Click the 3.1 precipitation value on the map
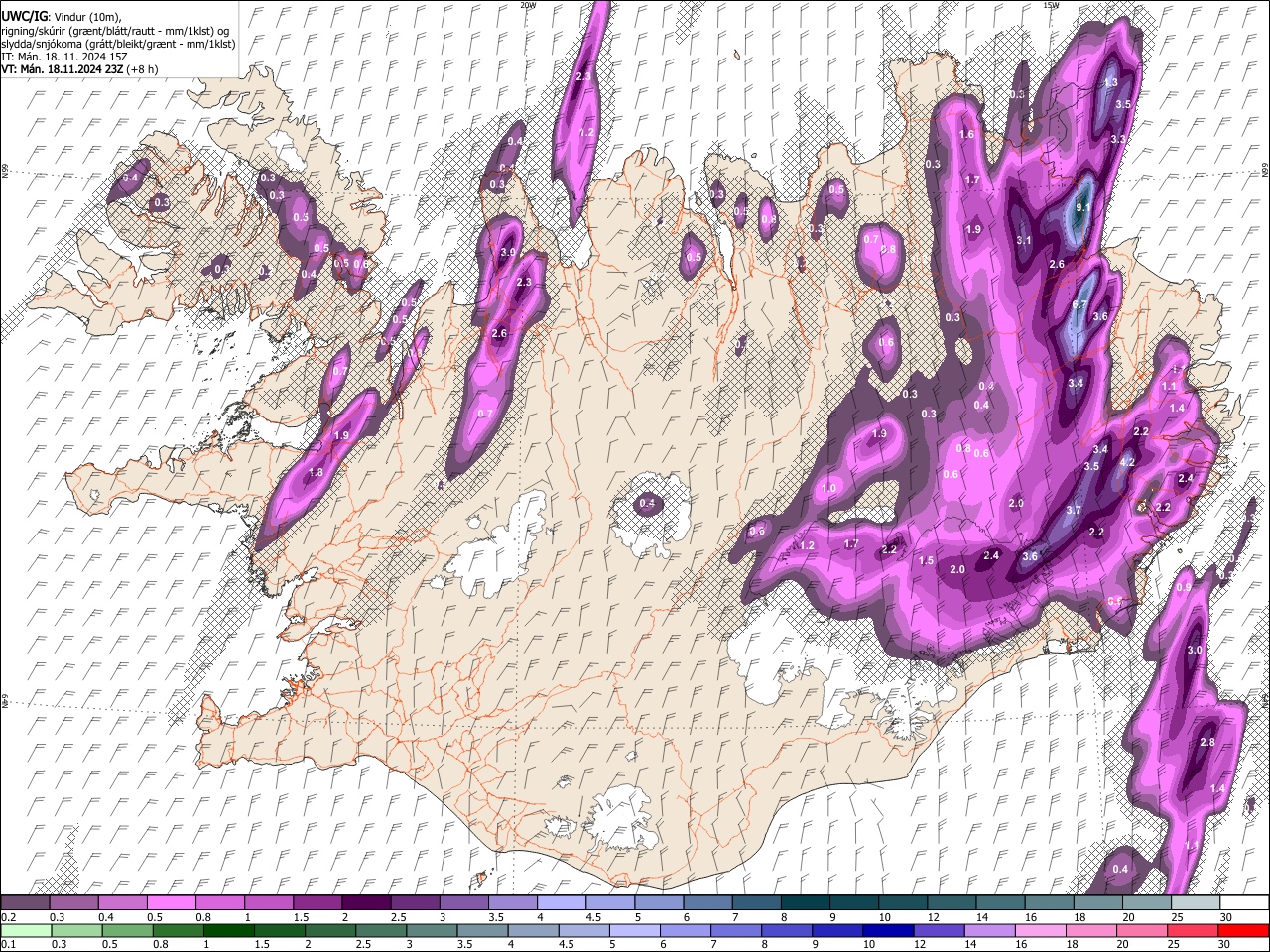The height and width of the screenshot is (952, 1270). click(1024, 240)
